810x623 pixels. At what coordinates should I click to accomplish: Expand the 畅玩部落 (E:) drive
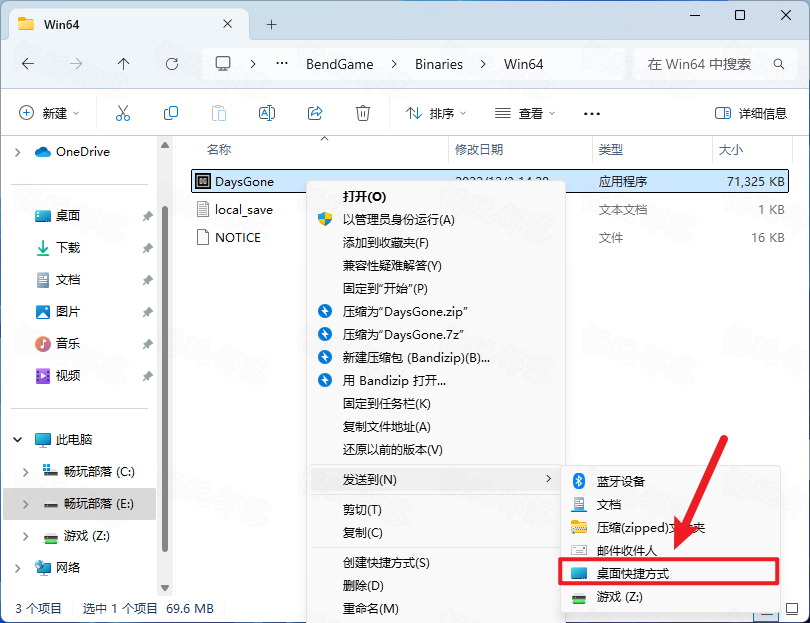(25, 504)
